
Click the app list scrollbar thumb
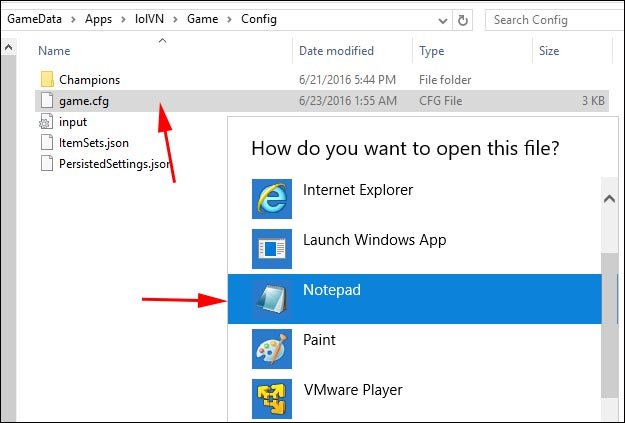click(609, 325)
